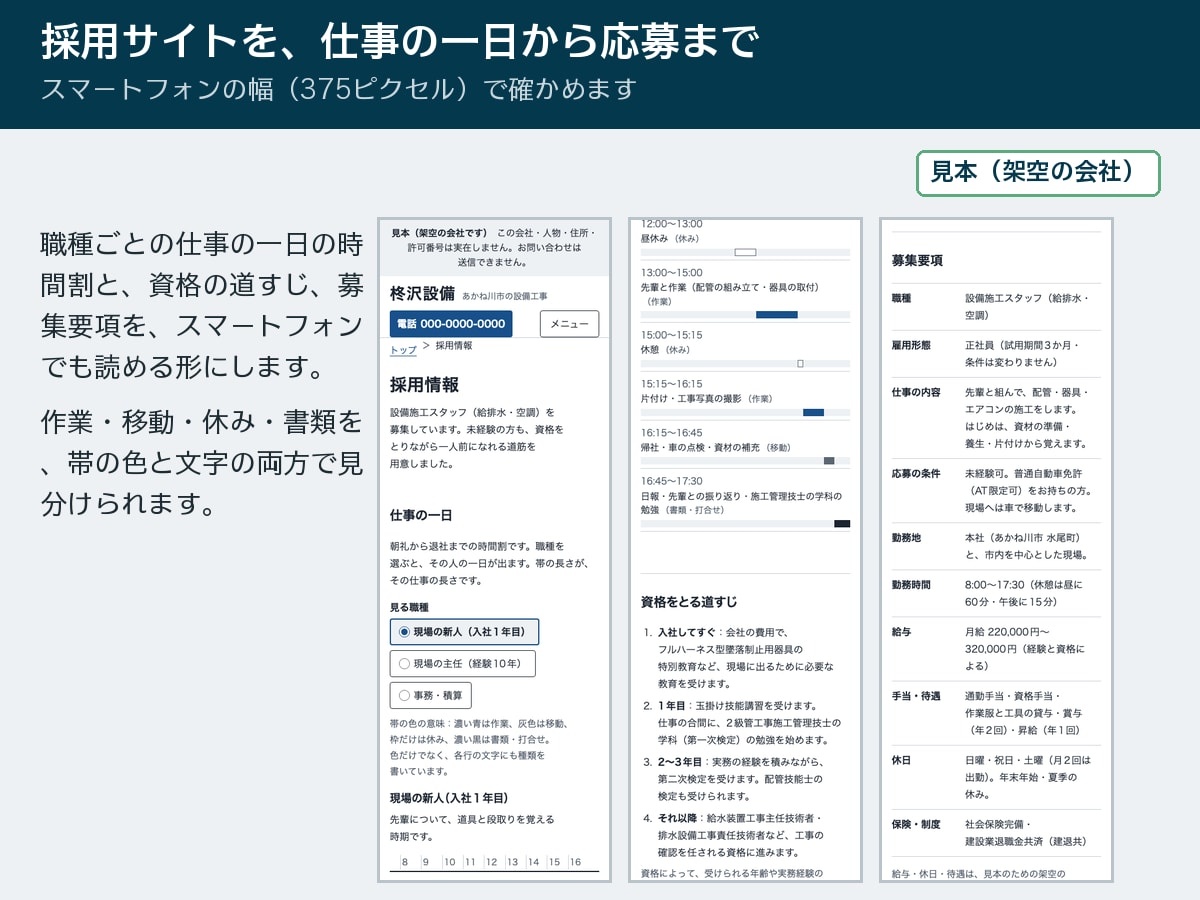Click the 16:15〜16:45 帰社 entry
This screenshot has width=1200, height=900.
[745, 446]
